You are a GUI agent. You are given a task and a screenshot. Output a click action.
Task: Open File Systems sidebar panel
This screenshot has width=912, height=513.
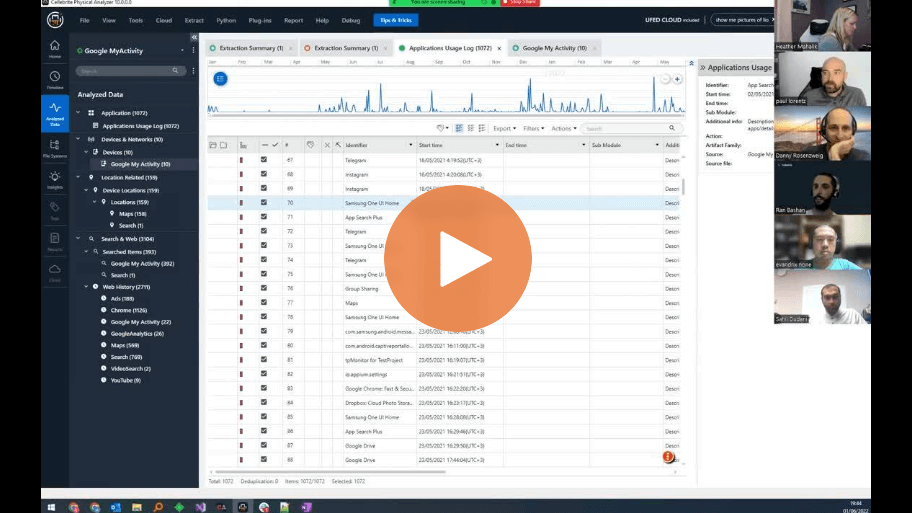(x=55, y=147)
